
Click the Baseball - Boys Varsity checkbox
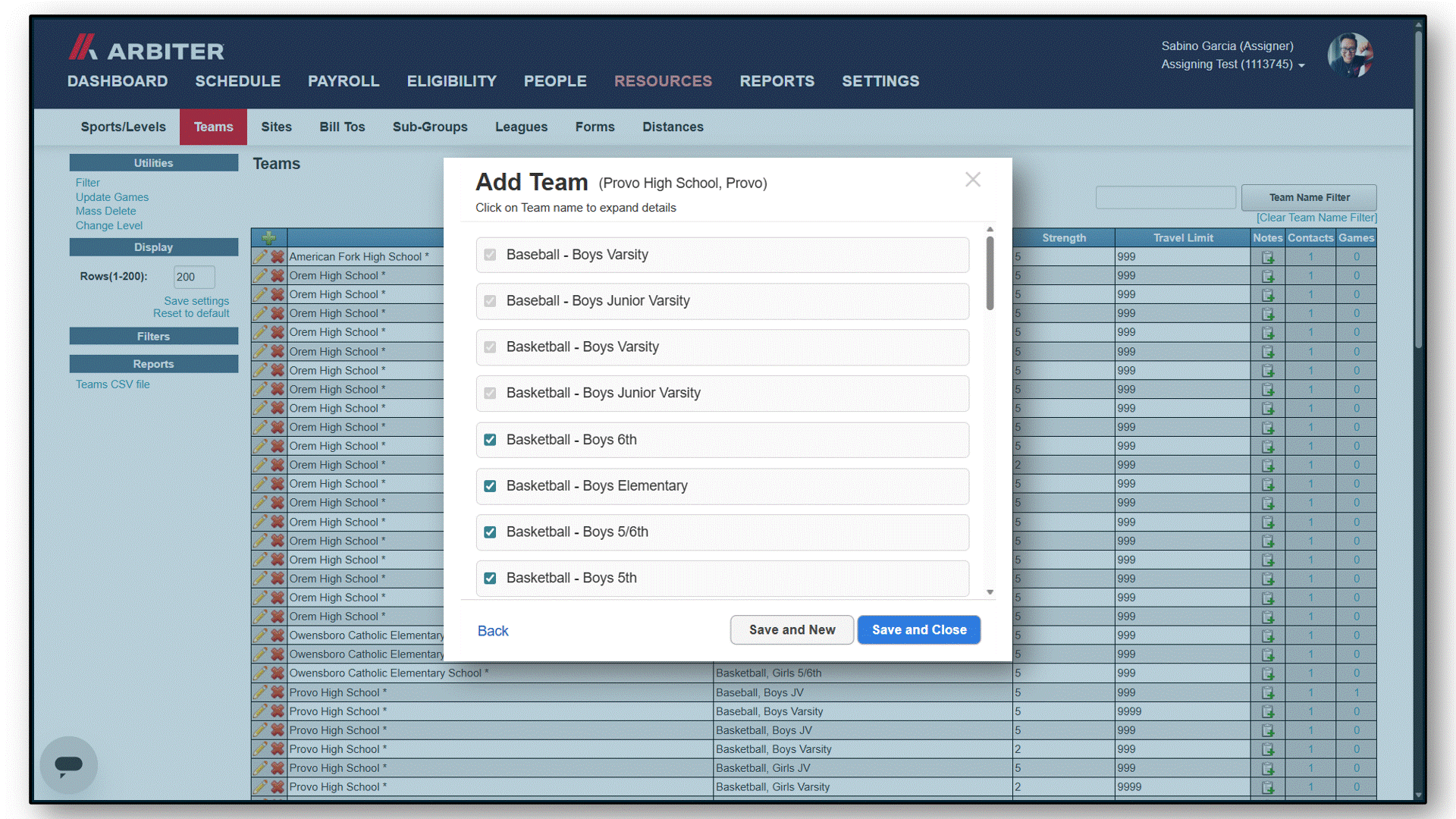tap(490, 255)
